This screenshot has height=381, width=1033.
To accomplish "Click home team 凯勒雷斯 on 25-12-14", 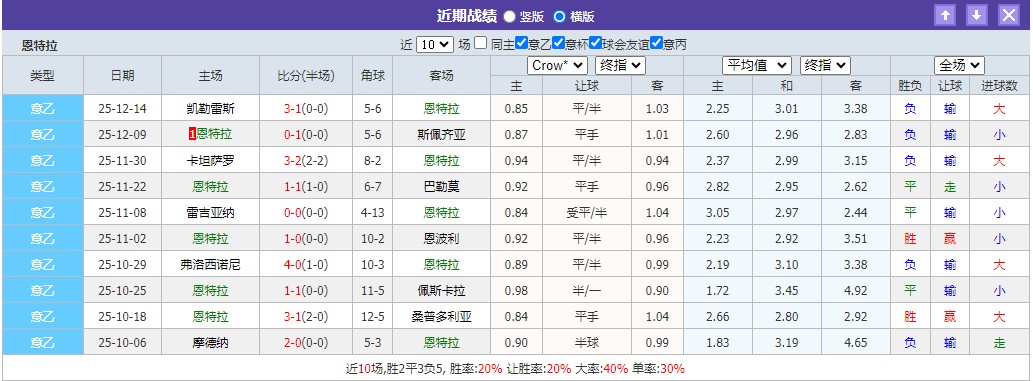I will tap(211, 109).
